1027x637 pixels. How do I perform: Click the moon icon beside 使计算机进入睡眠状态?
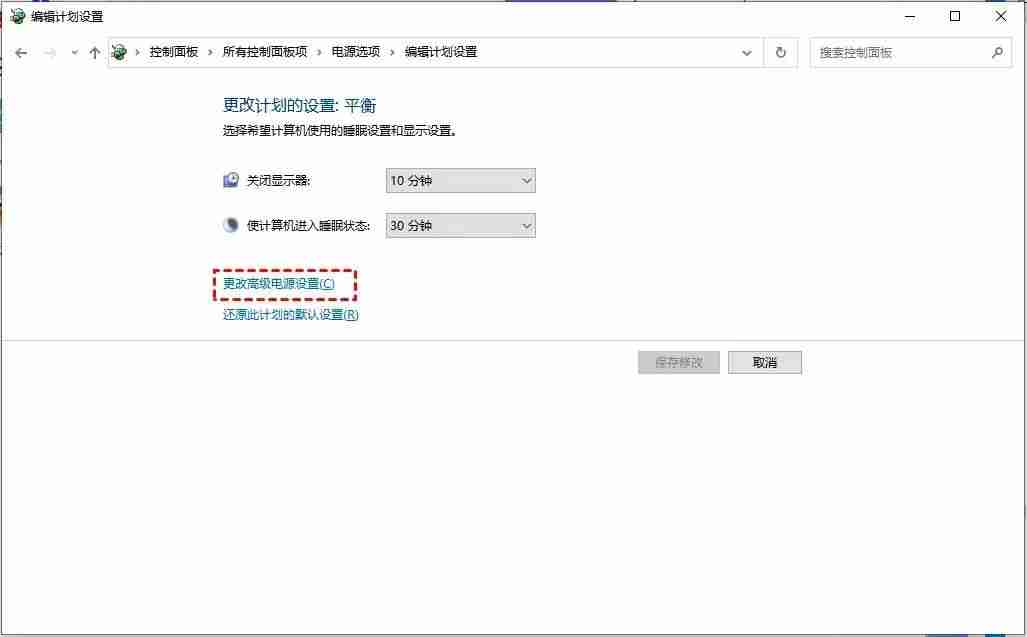click(228, 225)
